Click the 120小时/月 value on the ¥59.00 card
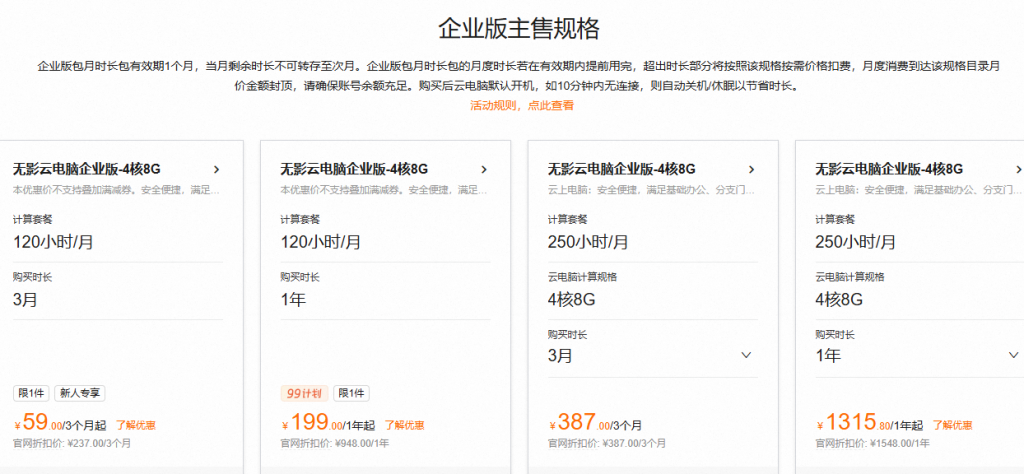The height and width of the screenshot is (474, 1024). click(x=54, y=242)
